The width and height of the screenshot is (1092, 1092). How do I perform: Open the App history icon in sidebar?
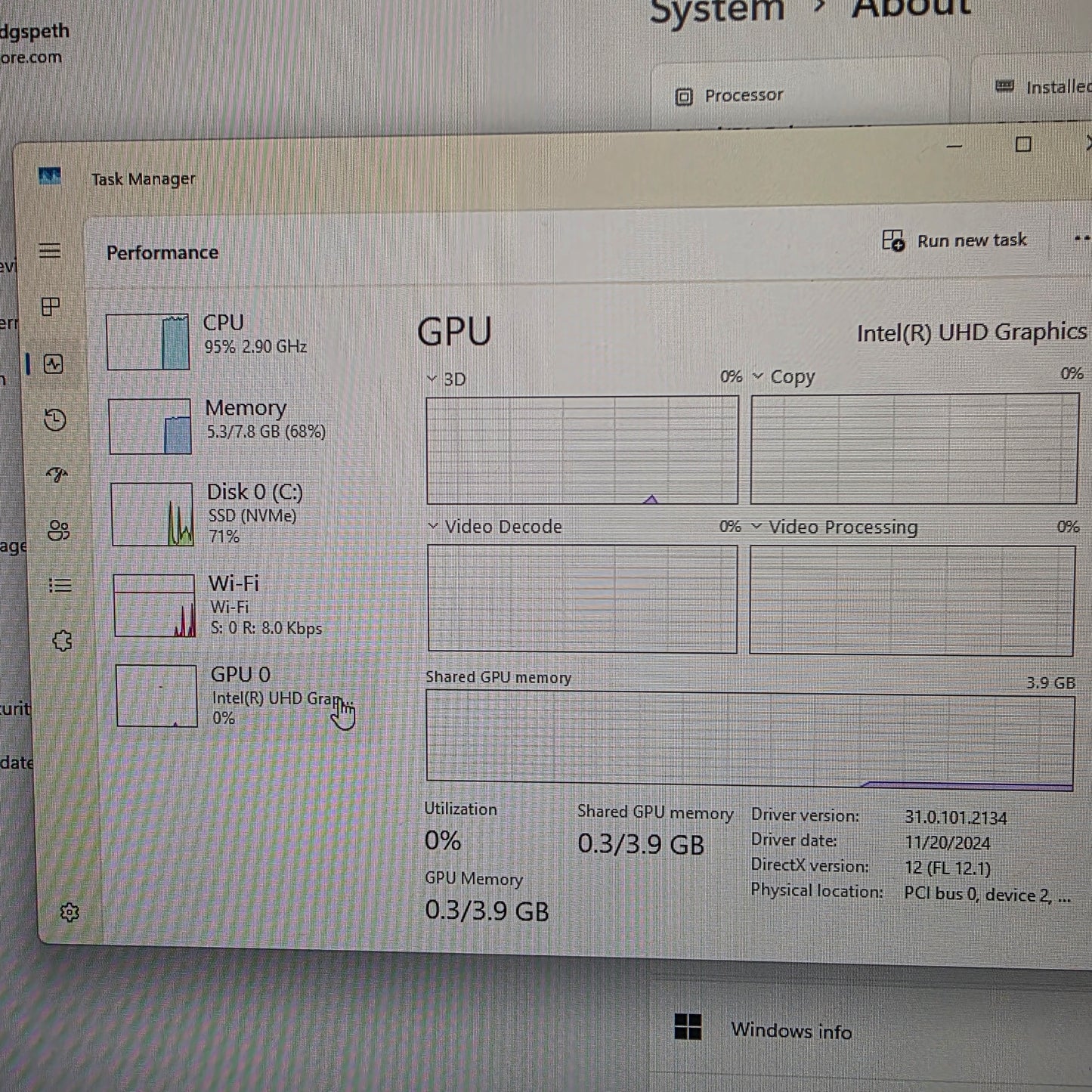[55, 419]
